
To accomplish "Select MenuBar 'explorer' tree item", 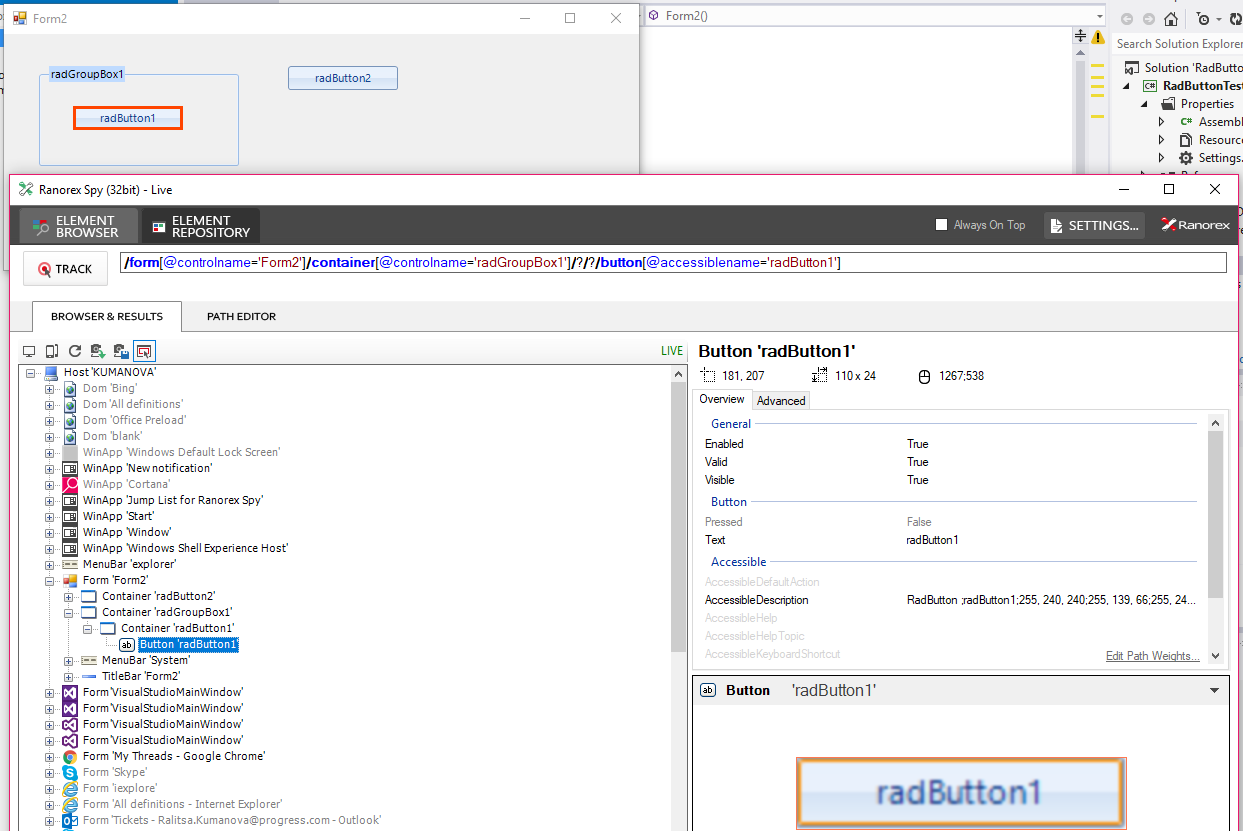I will point(129,564).
